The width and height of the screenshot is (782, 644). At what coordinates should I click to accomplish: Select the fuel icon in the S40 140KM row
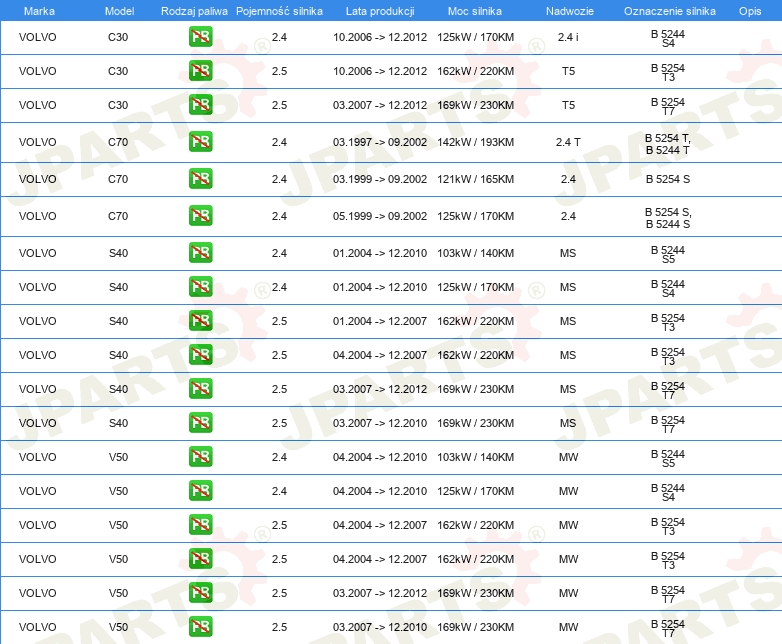click(x=200, y=253)
